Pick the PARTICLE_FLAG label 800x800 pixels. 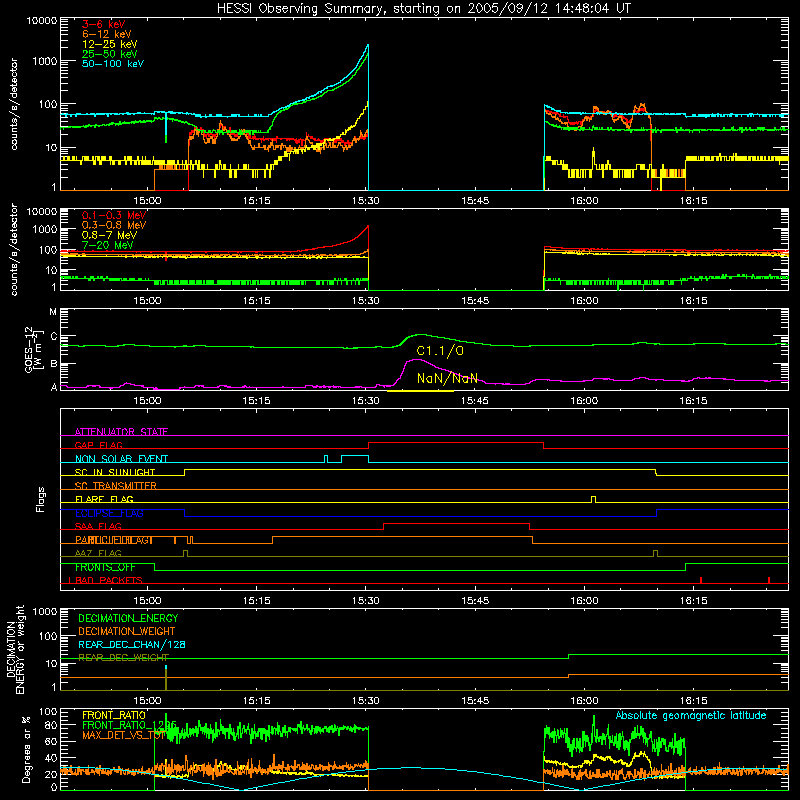pos(114,540)
